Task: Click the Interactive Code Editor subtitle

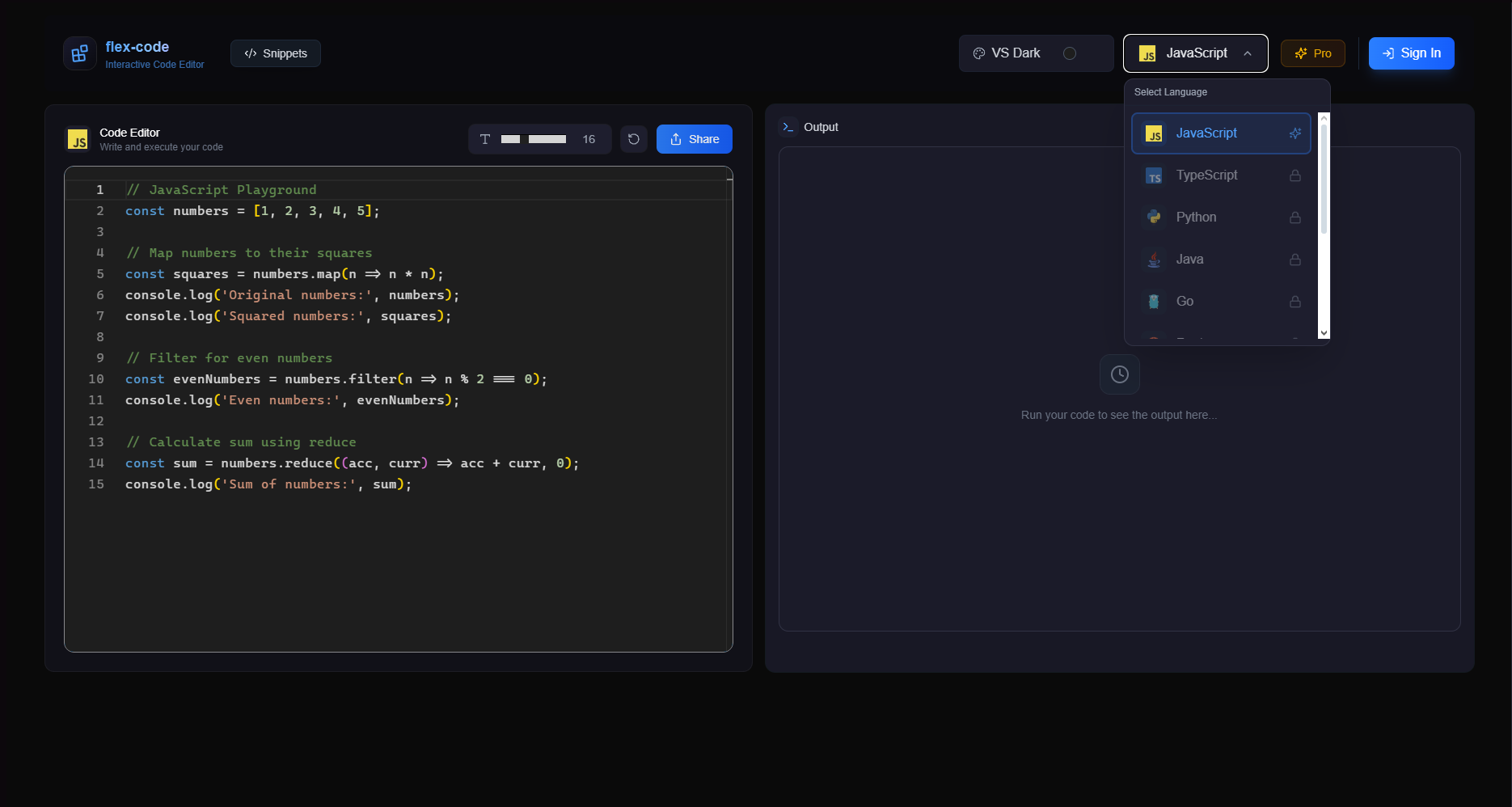Action: 154,65
